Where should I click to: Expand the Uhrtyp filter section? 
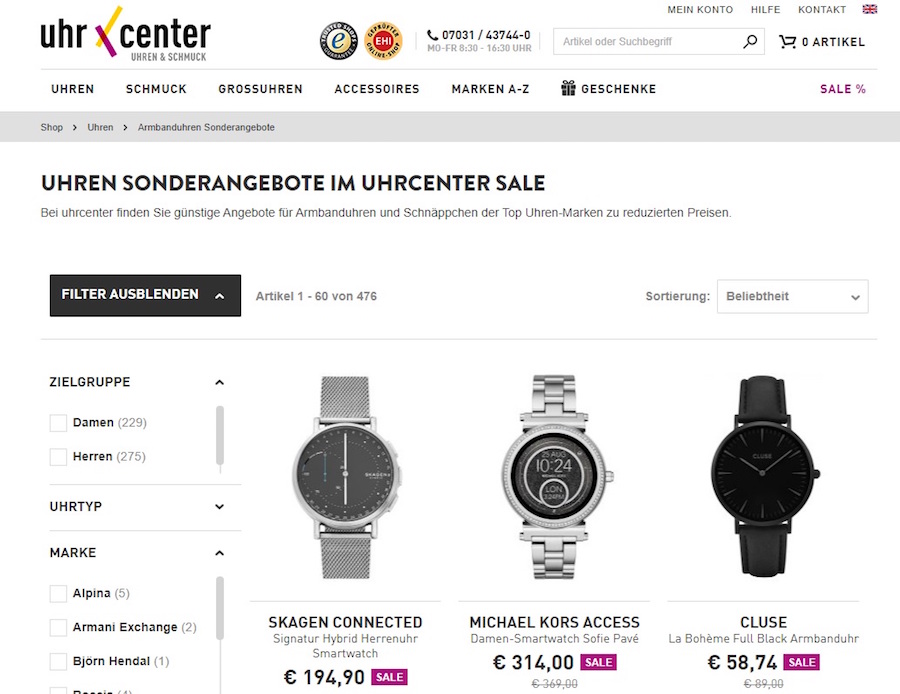[219, 507]
